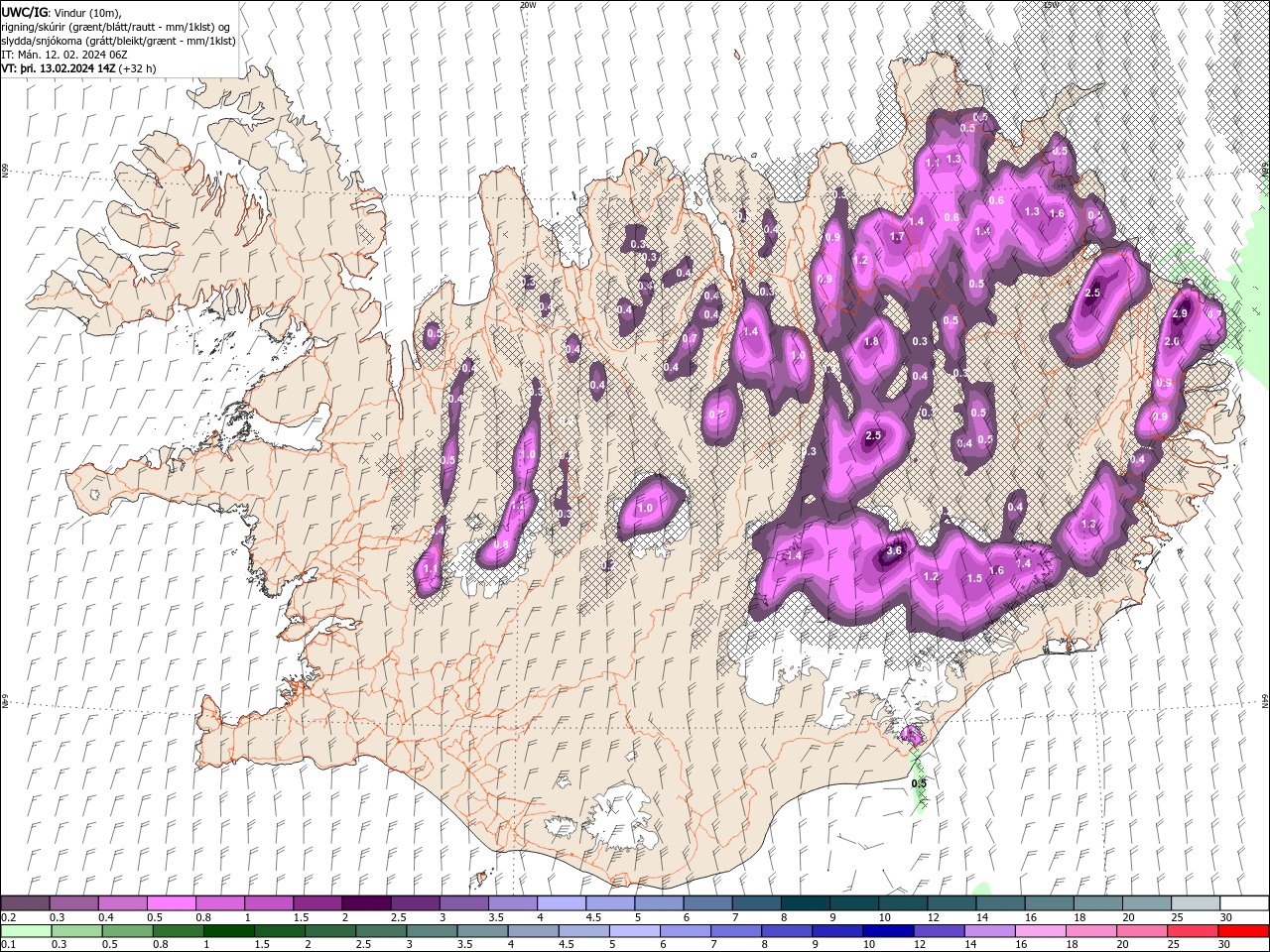Click the light violet 14 swatch in rain legend
Viewport: 1270px width, 952px height.
(991, 931)
